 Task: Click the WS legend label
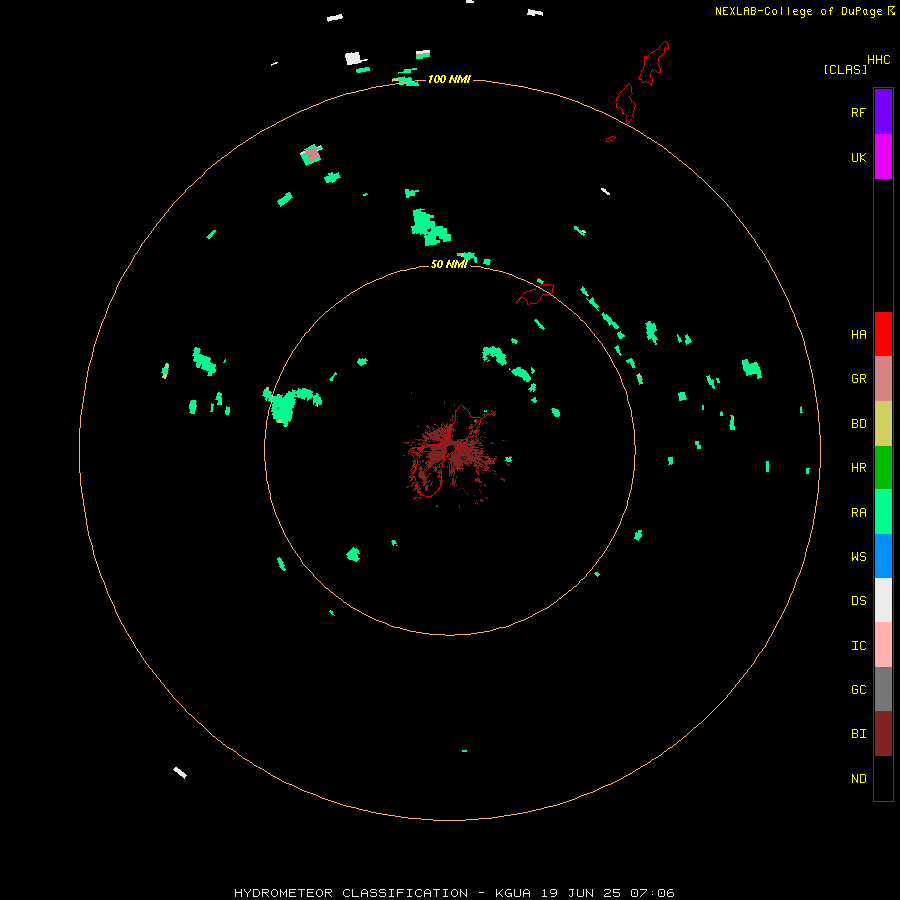point(858,556)
